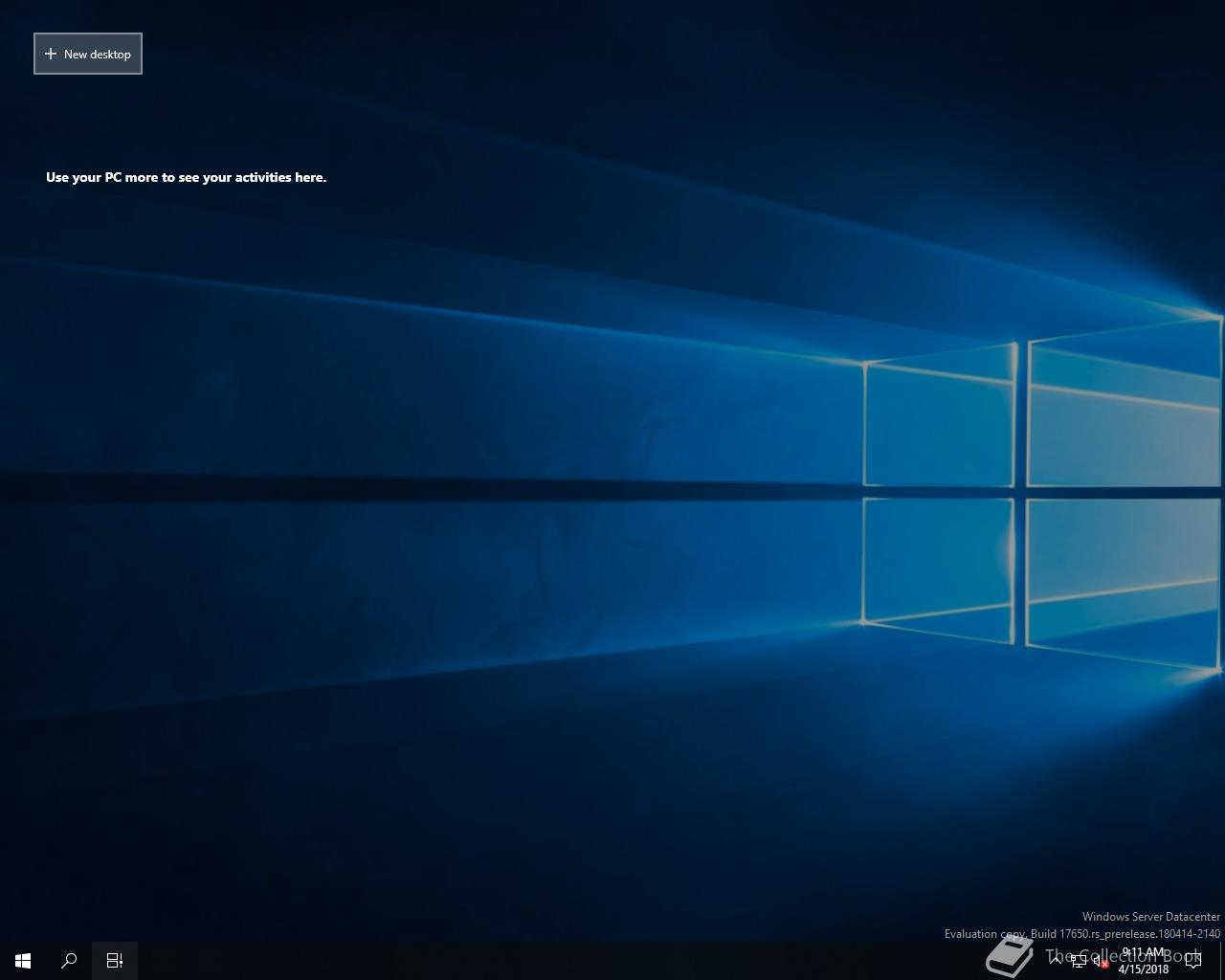Click the muted volume speaker icon
Viewport: 1225px width, 980px height.
(1102, 961)
